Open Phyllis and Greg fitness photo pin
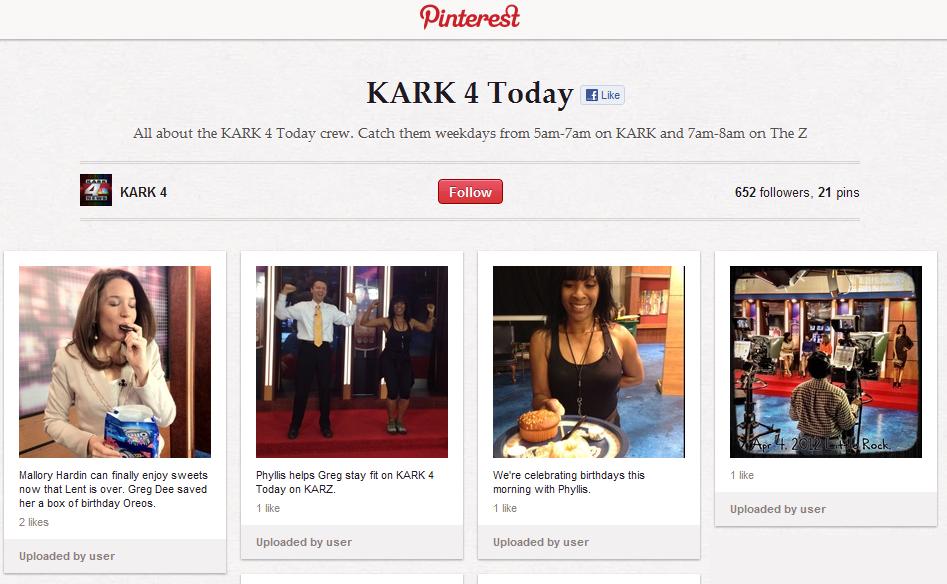The width and height of the screenshot is (947, 584). (352, 362)
